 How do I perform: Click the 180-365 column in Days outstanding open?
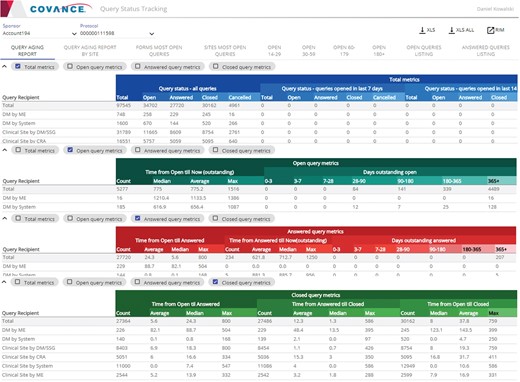click(x=452, y=181)
